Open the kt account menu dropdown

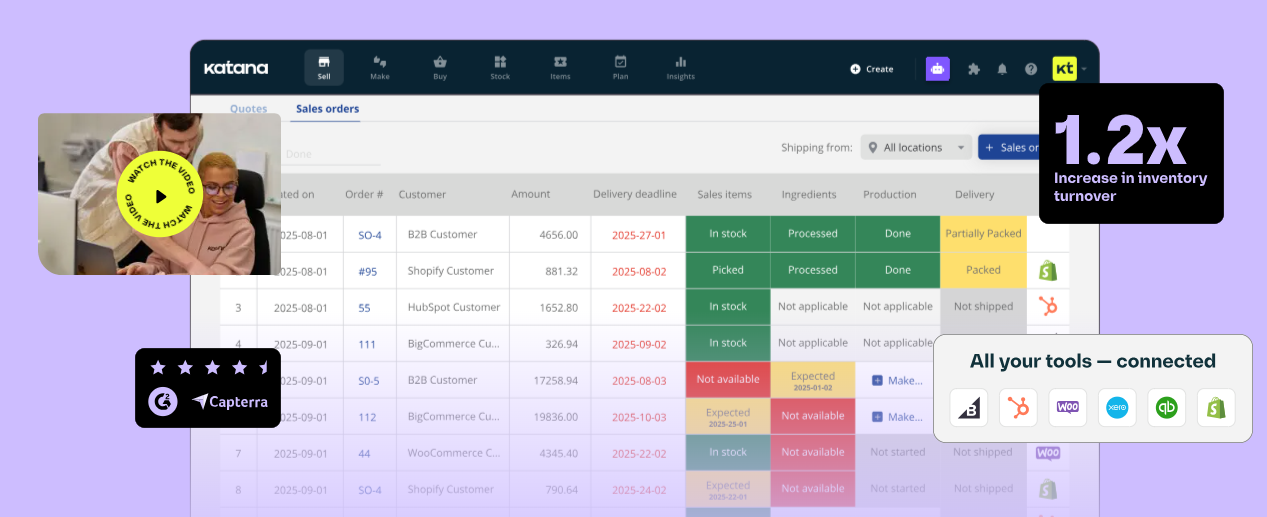click(1068, 69)
